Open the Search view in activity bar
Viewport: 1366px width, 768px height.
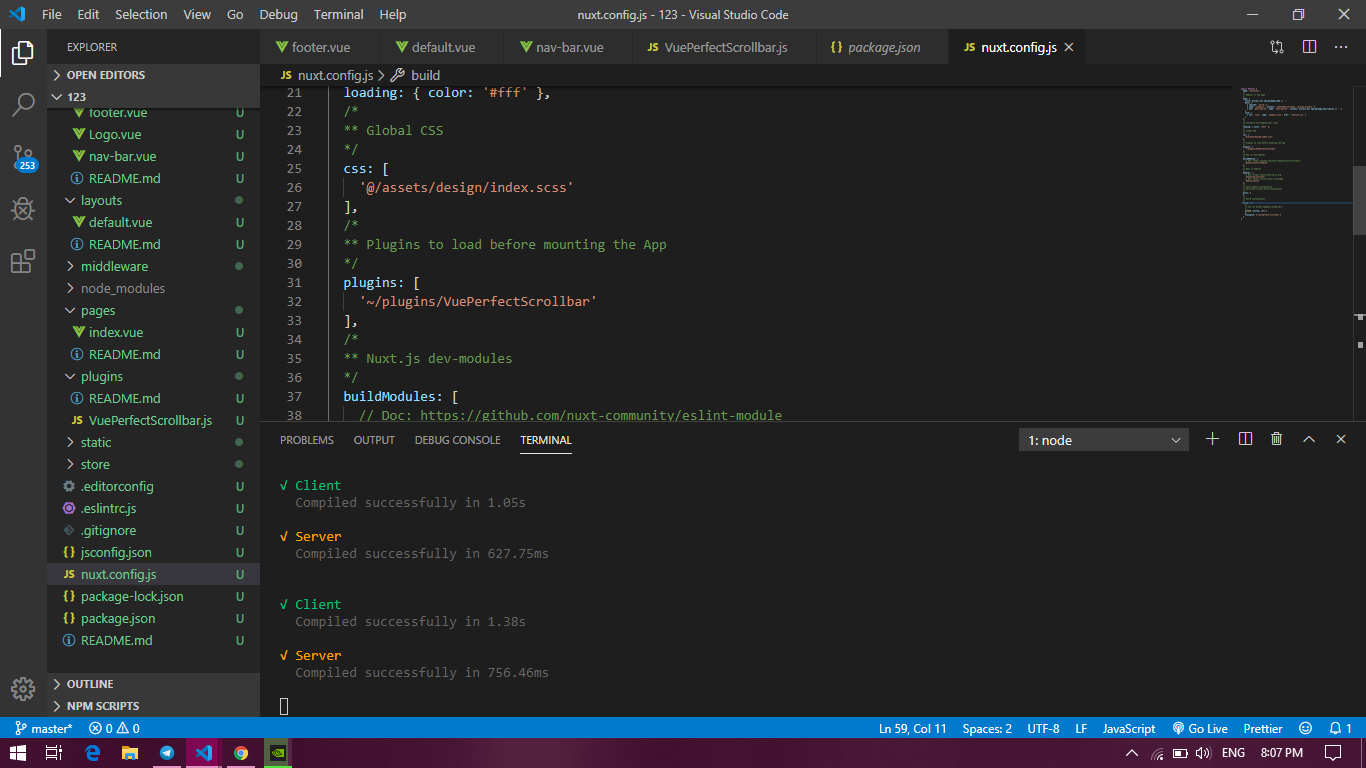click(23, 105)
